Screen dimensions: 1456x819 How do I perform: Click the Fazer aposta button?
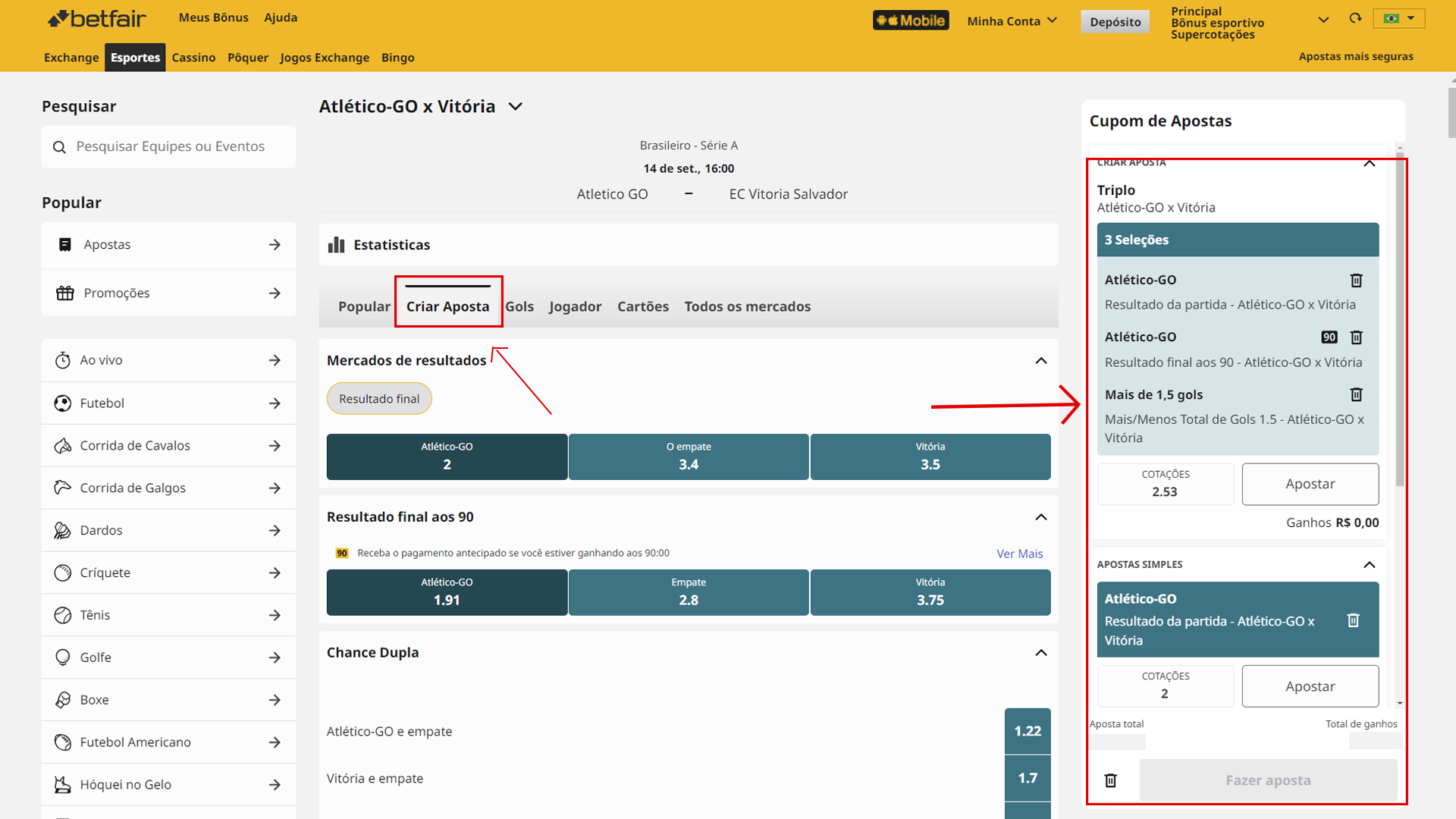coord(1268,780)
